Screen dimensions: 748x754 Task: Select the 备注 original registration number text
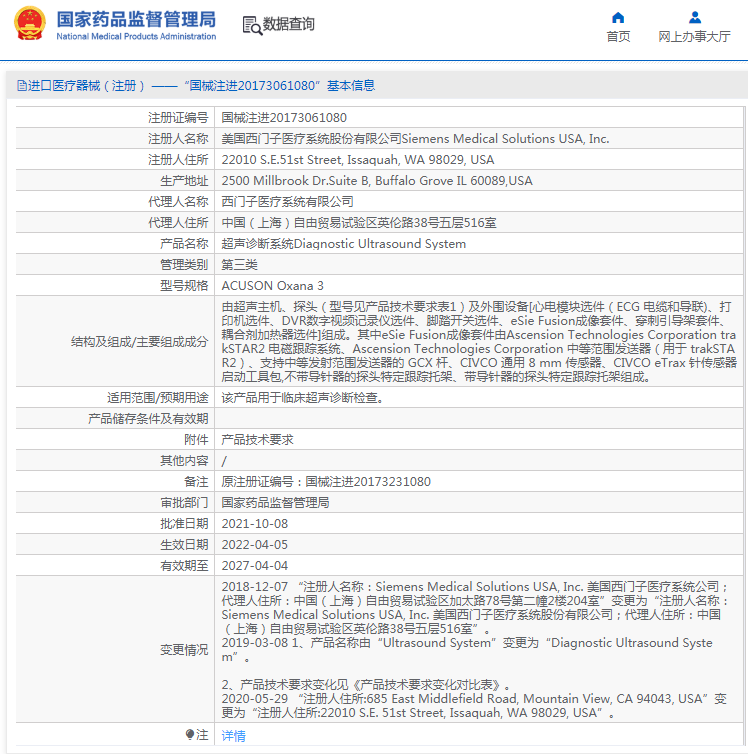click(x=325, y=481)
